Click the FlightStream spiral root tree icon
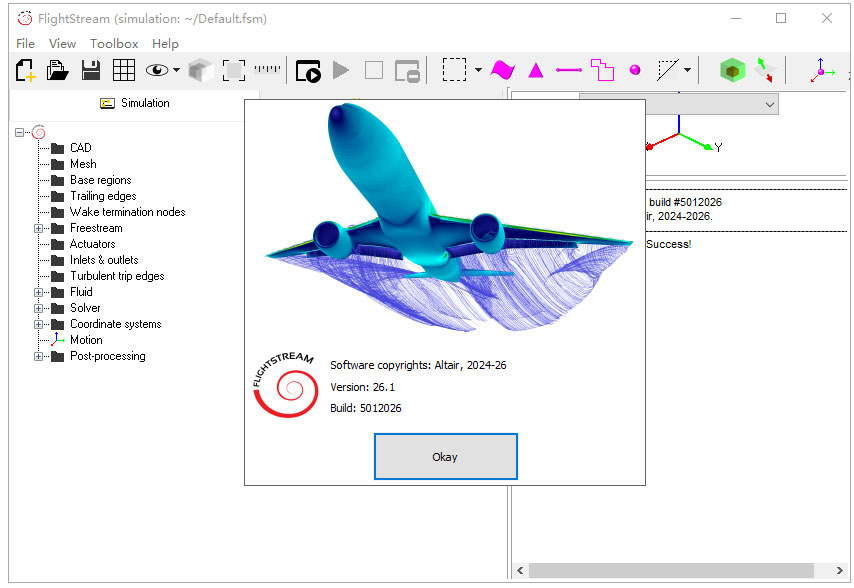854x588 pixels. [39, 132]
